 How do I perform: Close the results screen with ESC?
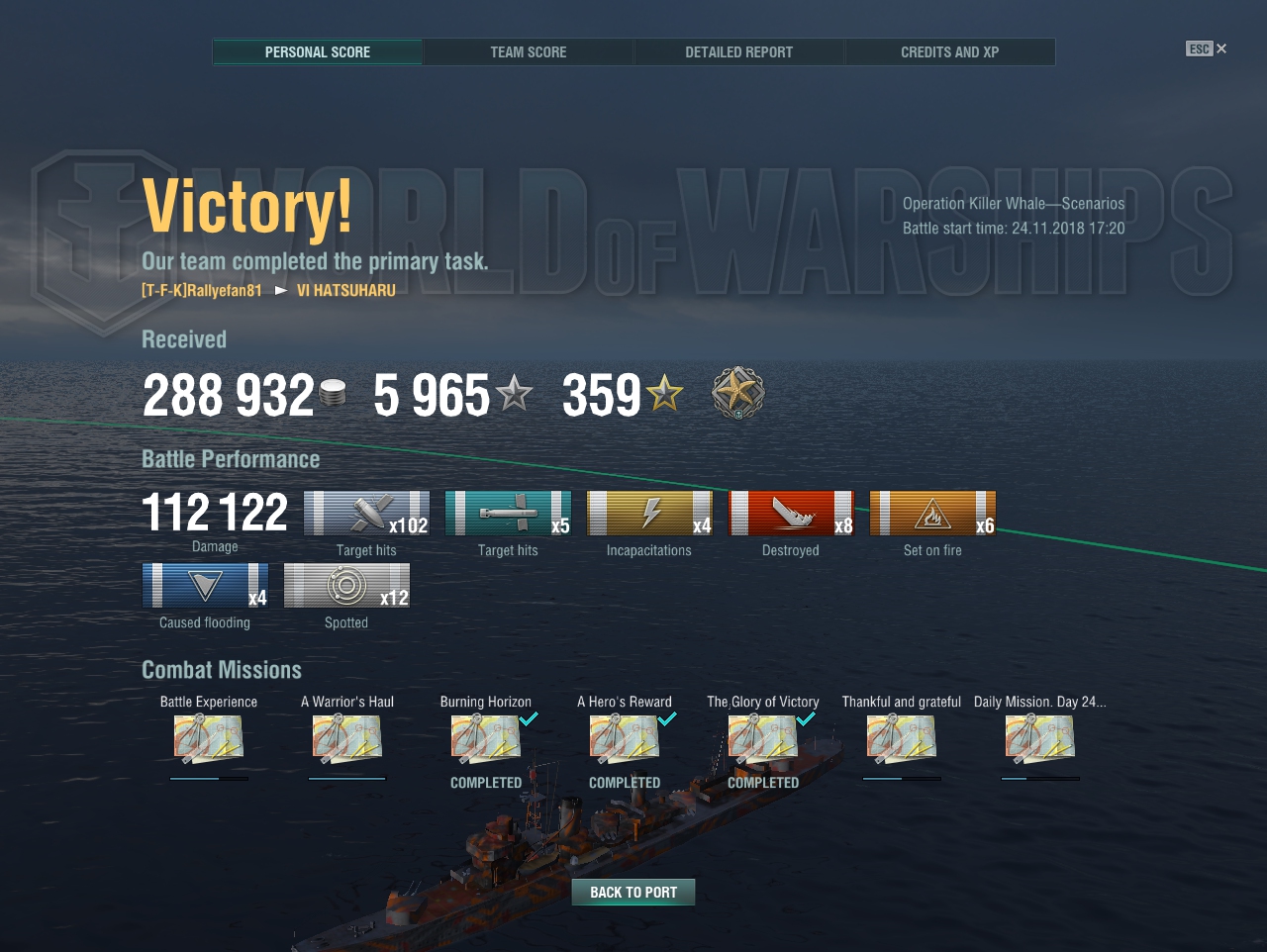click(x=1206, y=48)
